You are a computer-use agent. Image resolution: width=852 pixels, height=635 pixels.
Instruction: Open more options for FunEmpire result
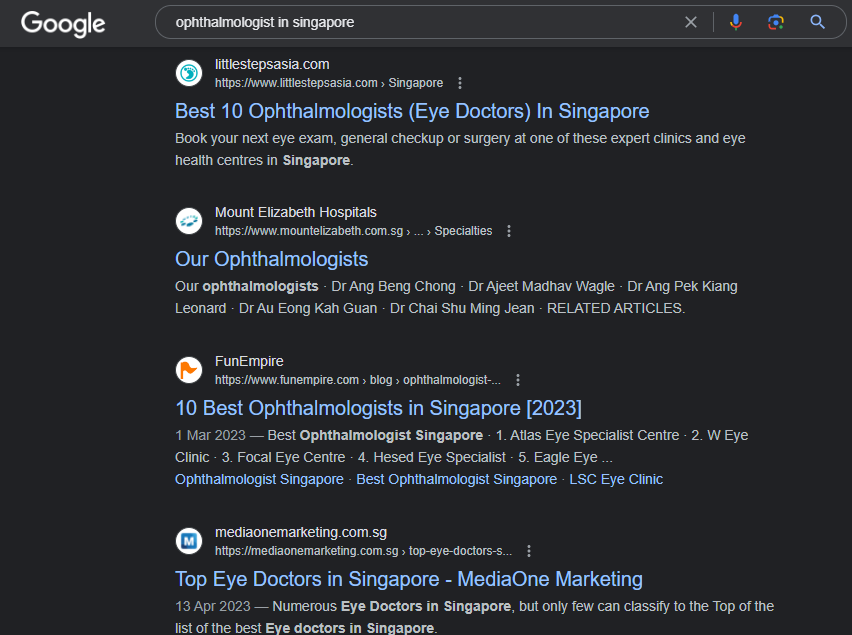518,380
